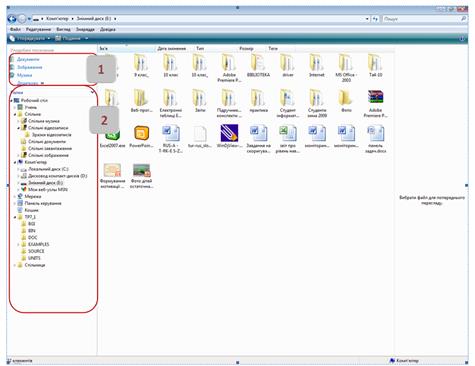Open the Довідка menu

tap(108, 29)
